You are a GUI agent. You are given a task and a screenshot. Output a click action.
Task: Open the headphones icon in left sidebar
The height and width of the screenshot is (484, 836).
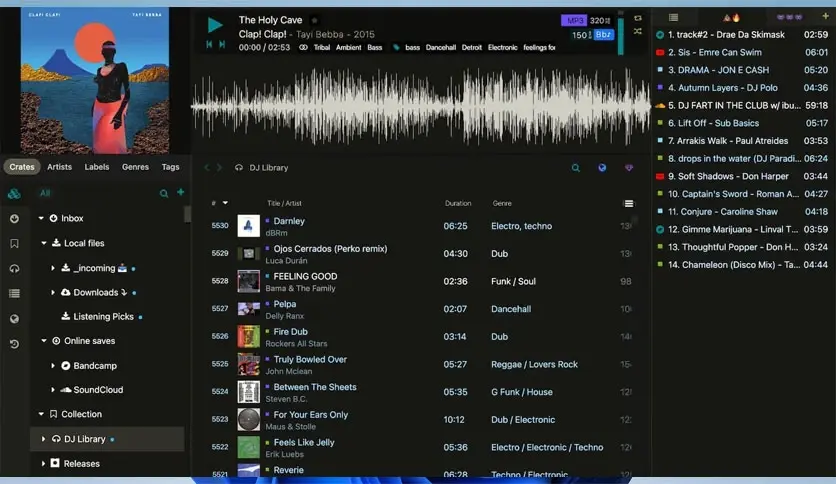[x=14, y=268]
